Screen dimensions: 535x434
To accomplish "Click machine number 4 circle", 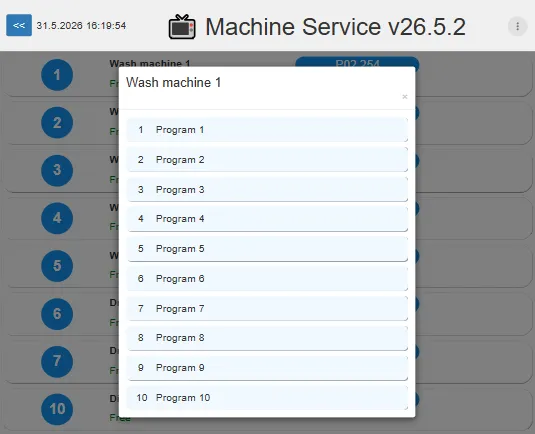I will tap(57, 218).
